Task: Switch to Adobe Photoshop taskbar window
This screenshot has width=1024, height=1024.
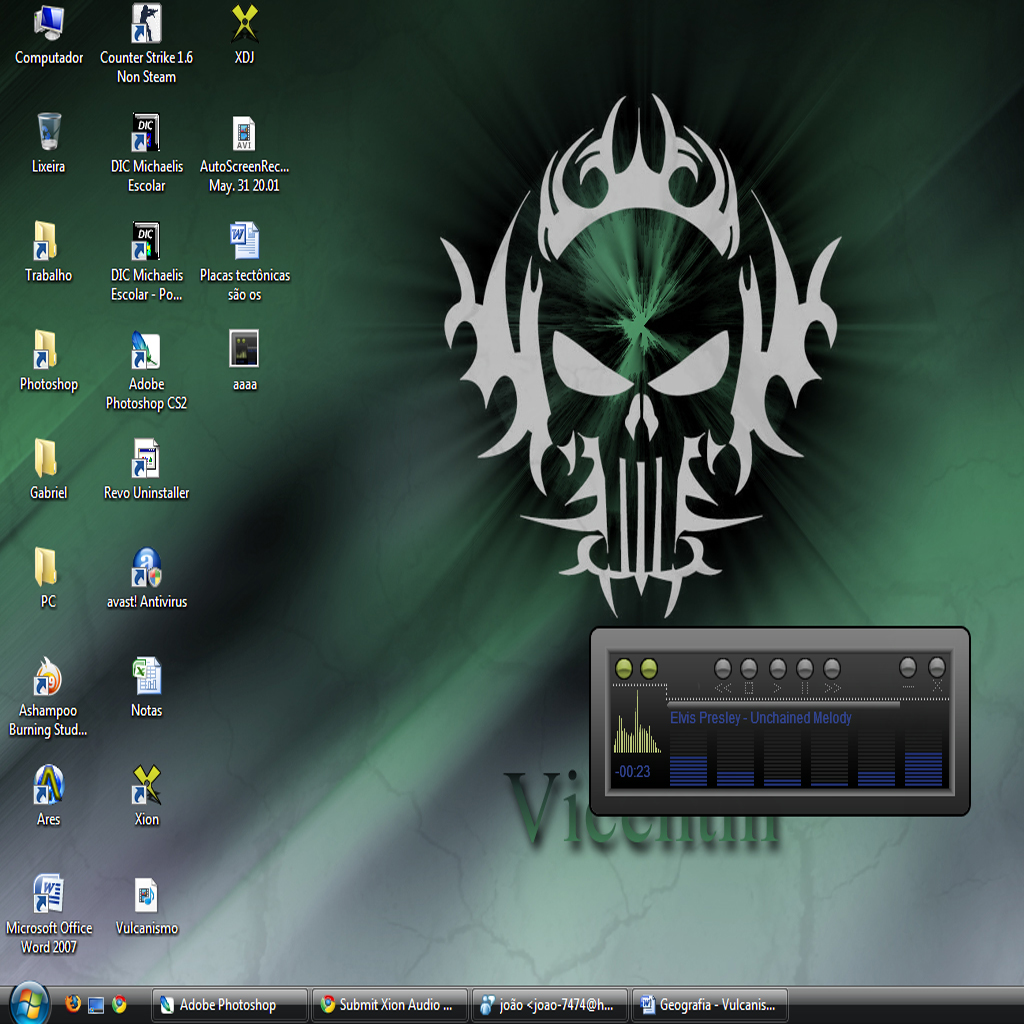Action: (228, 1004)
